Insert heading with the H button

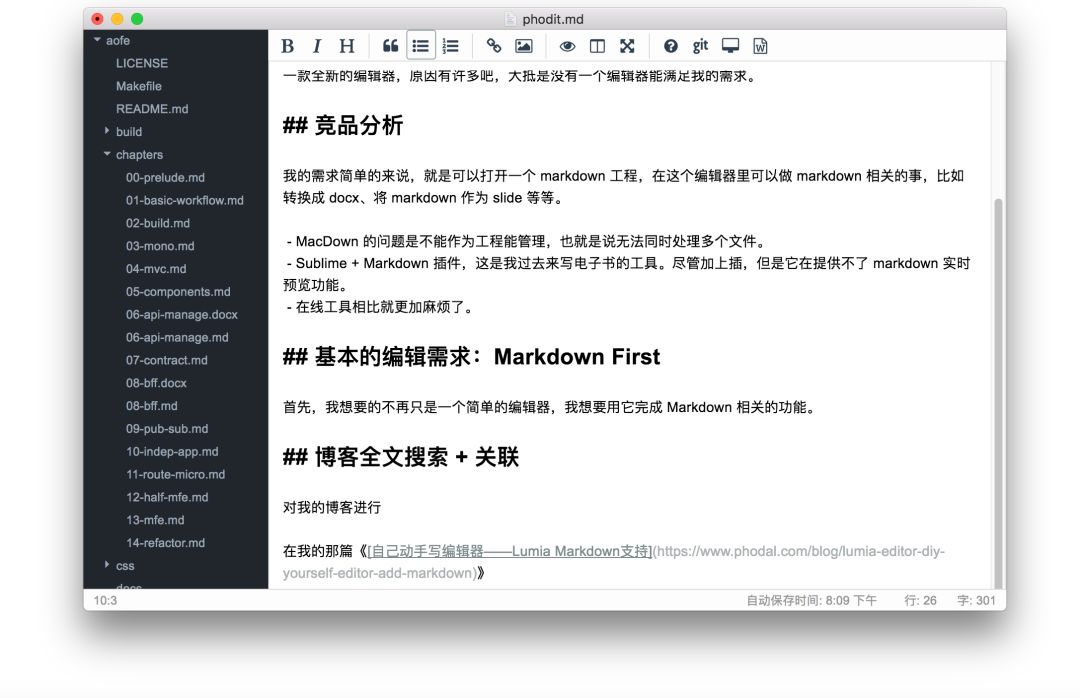pyautogui.click(x=346, y=46)
